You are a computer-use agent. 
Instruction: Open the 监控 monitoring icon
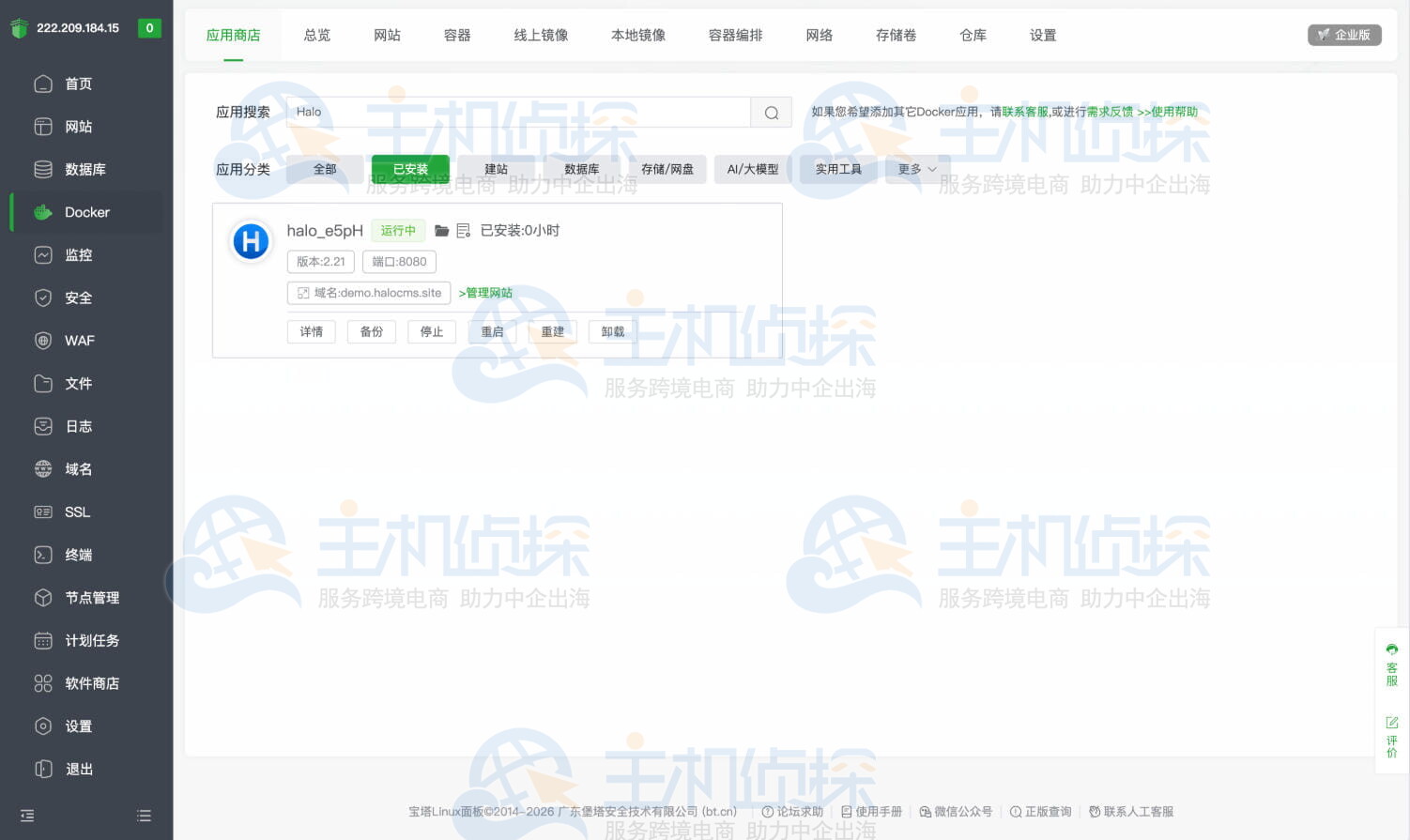pos(43,255)
